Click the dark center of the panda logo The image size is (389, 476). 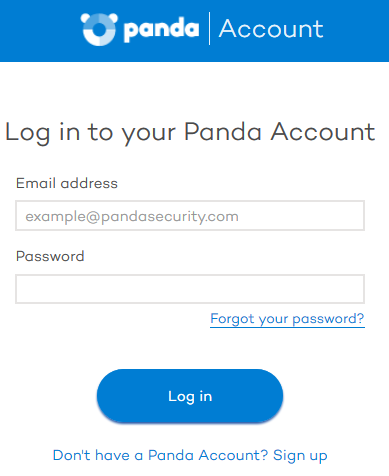click(x=99, y=30)
